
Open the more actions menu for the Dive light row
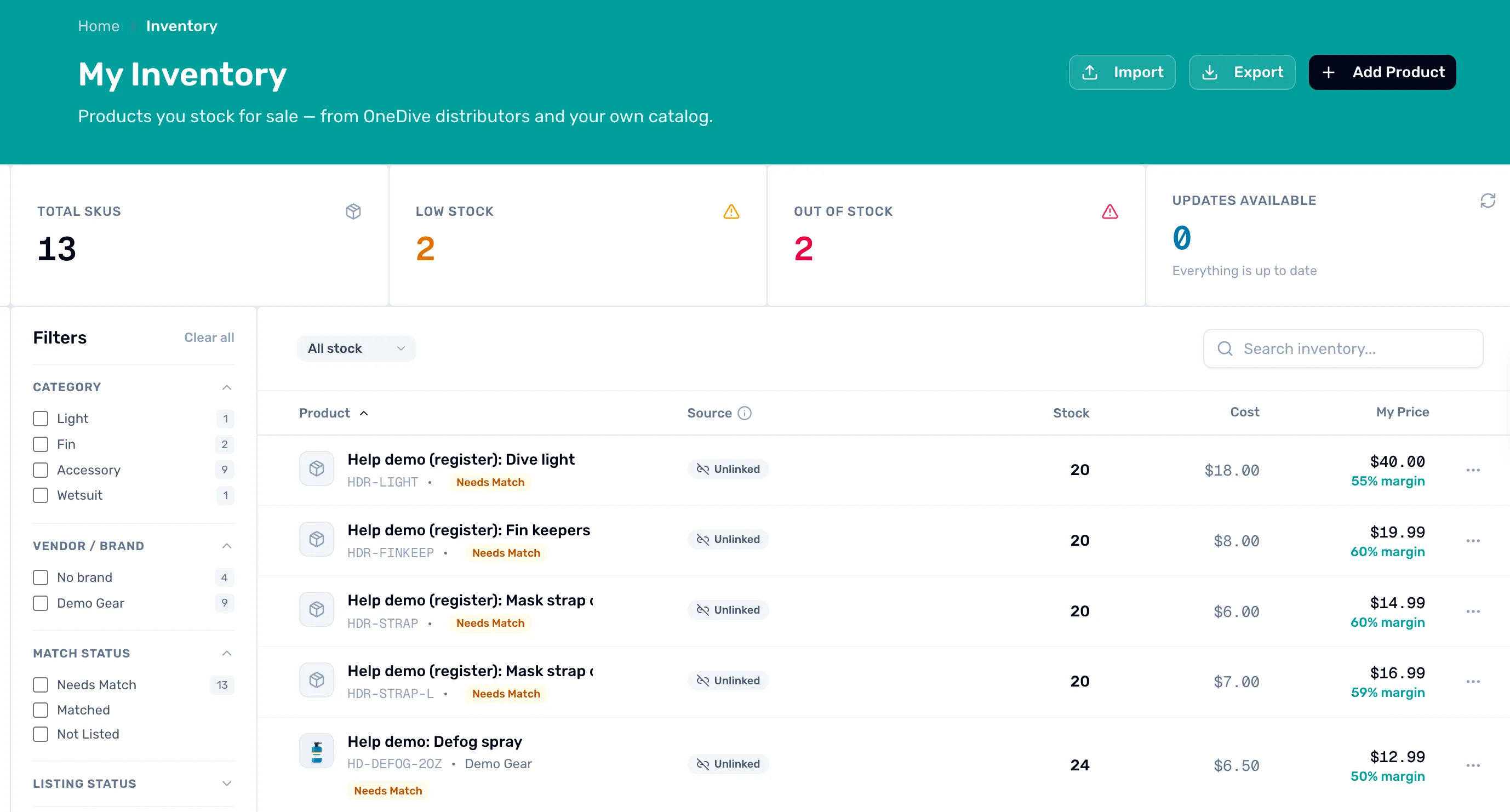tap(1473, 470)
